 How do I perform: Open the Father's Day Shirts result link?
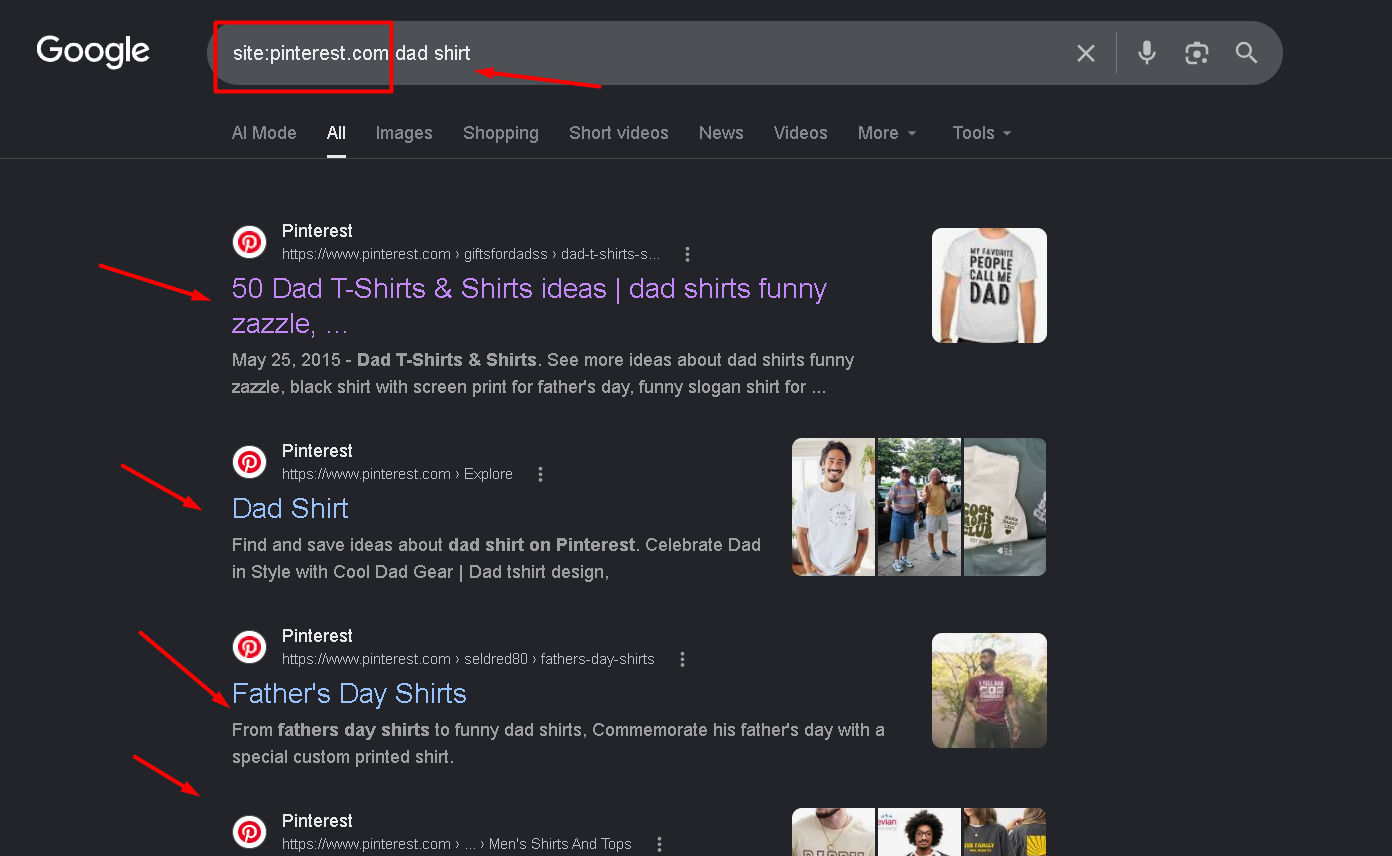(349, 693)
